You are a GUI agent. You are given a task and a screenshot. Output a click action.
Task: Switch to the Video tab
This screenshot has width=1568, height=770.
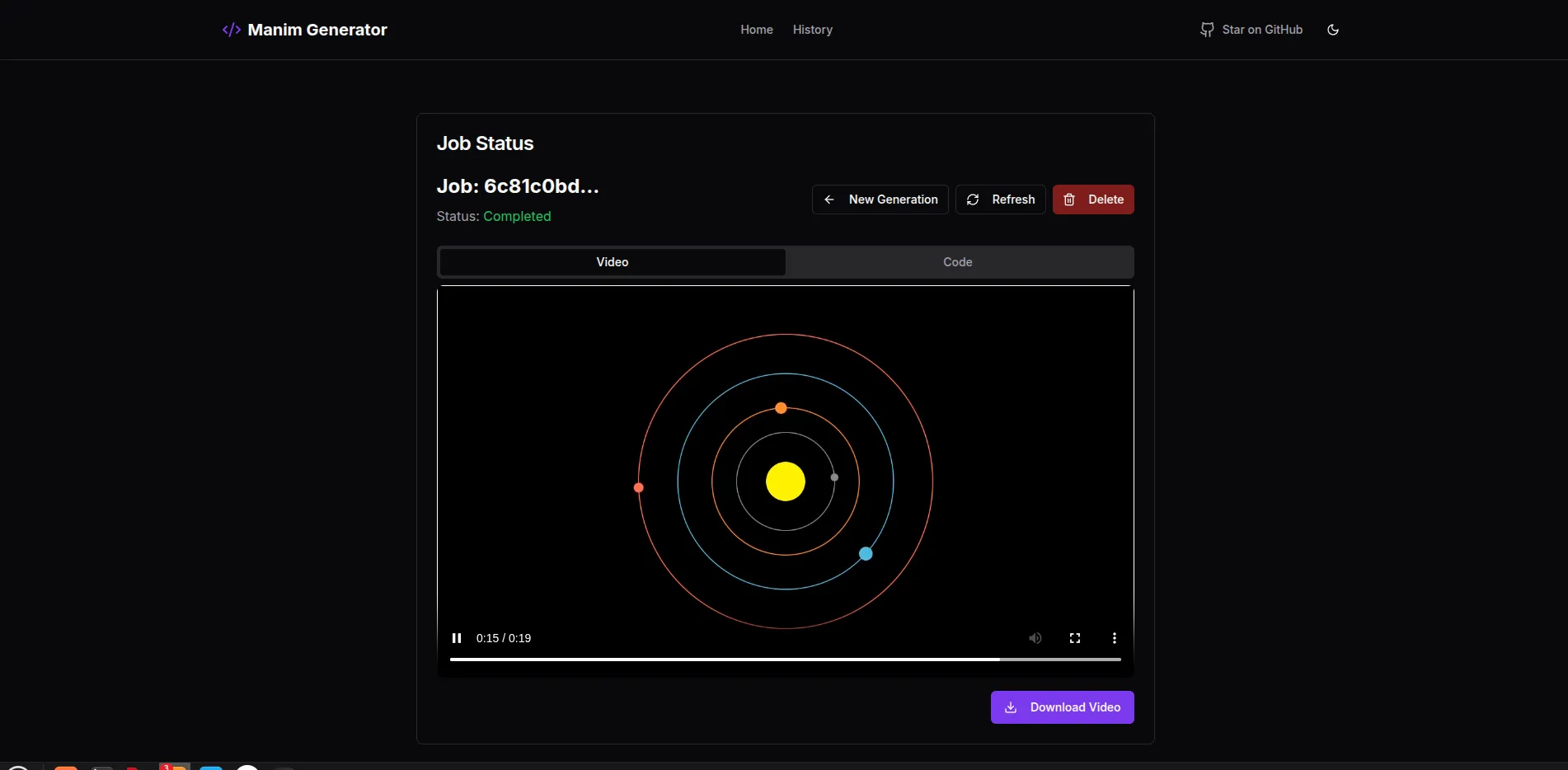[x=613, y=262]
